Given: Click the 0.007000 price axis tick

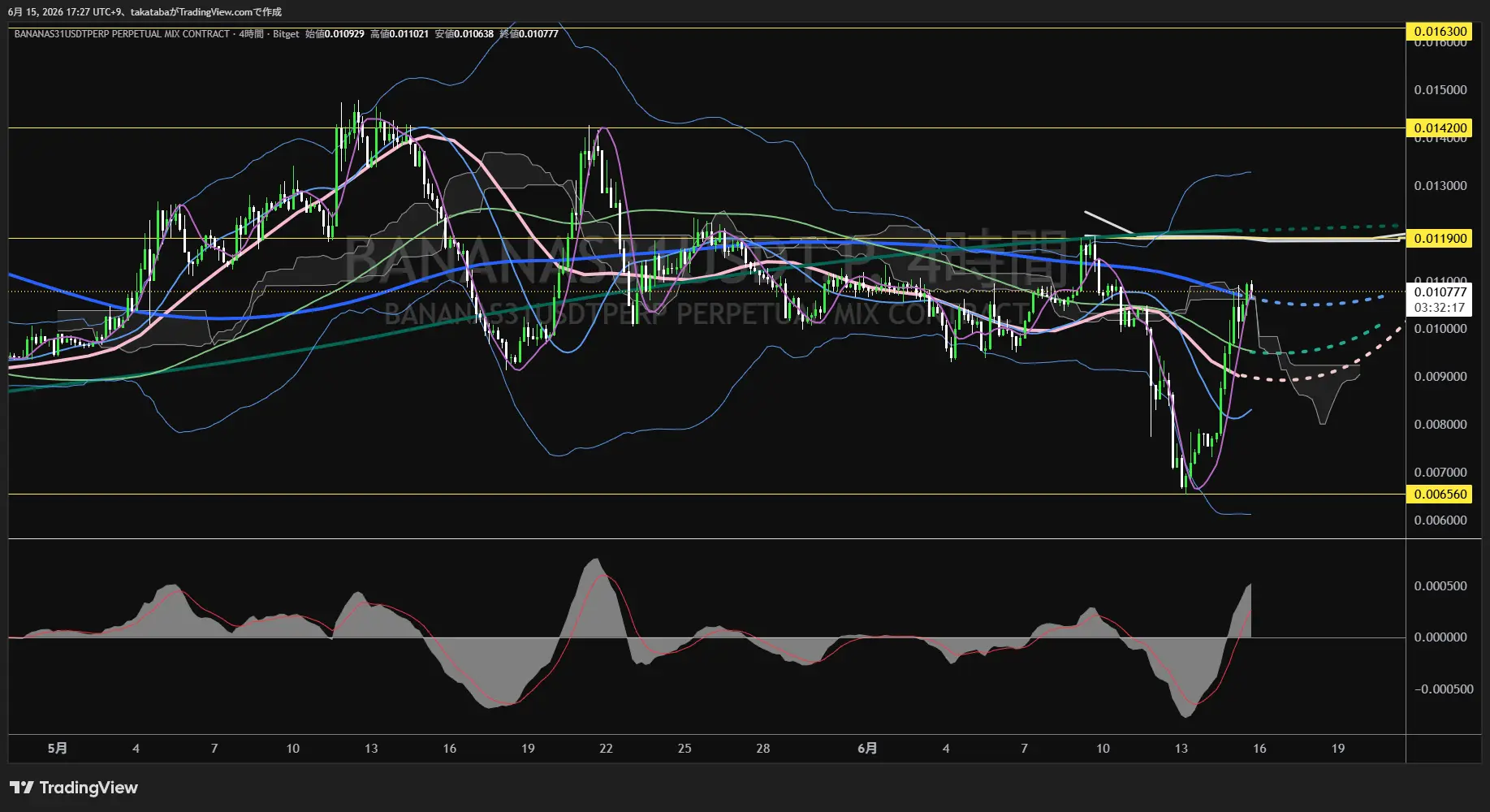Looking at the screenshot, I should click(x=1440, y=473).
